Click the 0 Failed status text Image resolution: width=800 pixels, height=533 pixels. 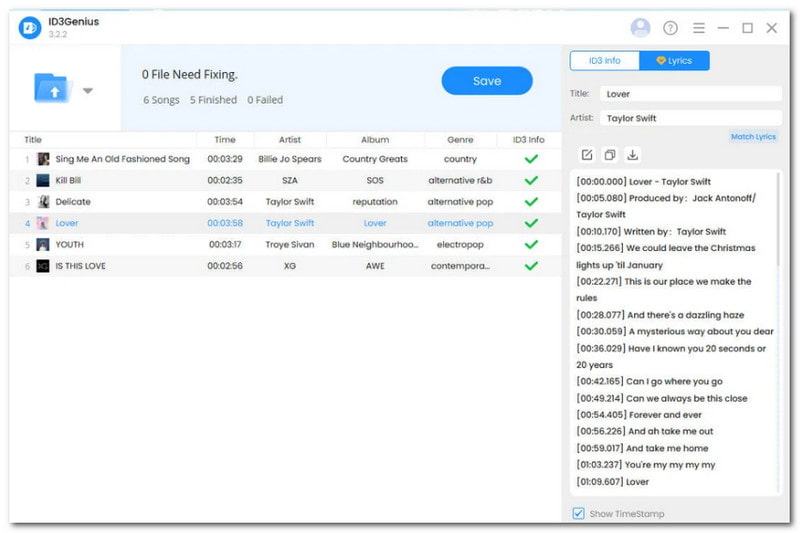265,100
